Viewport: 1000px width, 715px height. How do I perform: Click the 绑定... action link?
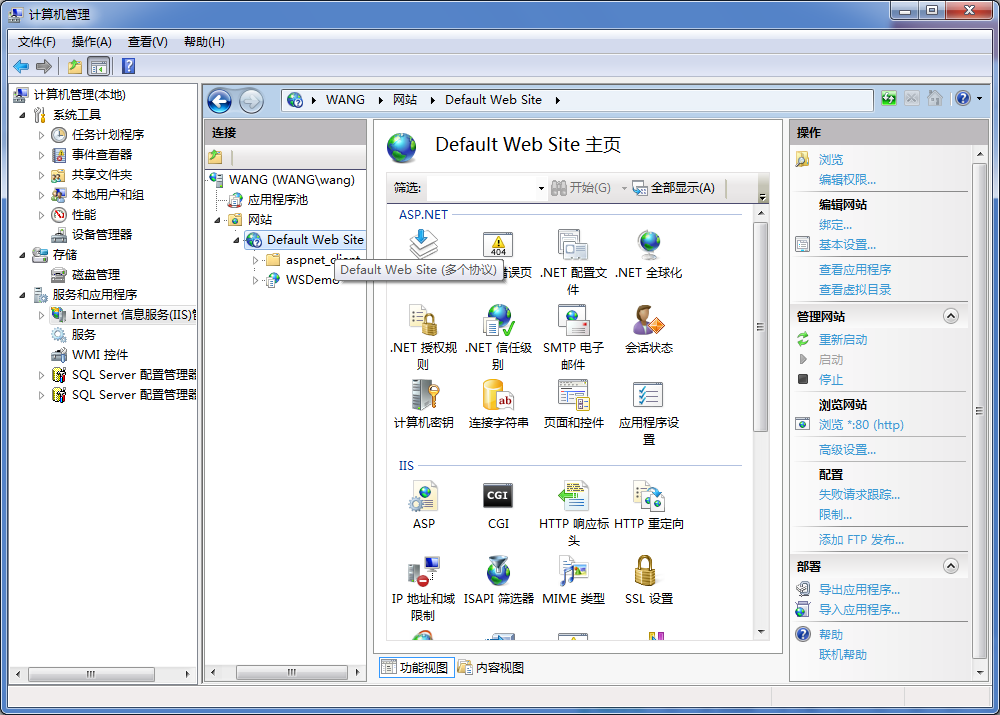click(835, 225)
